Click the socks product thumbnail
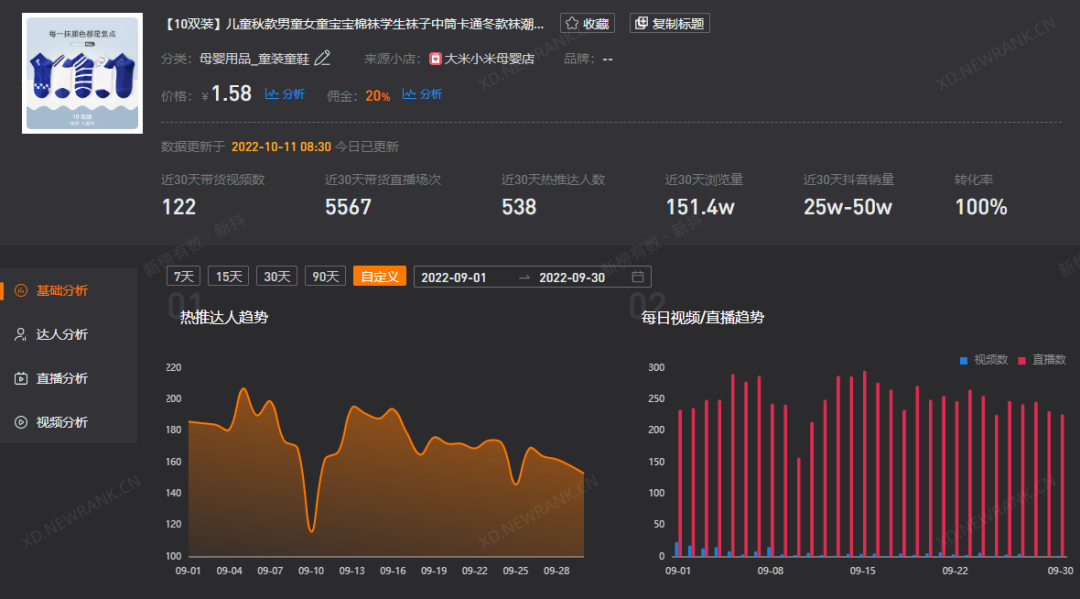This screenshot has height=599, width=1080. [83, 73]
